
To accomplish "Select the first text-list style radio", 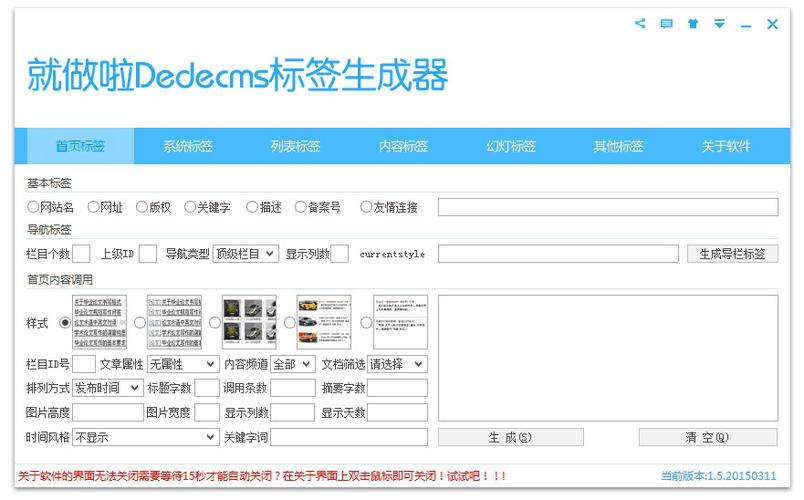I will pyautogui.click(x=65, y=323).
